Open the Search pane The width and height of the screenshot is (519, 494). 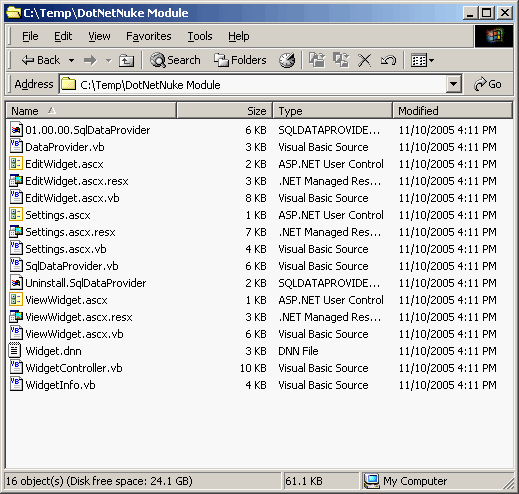click(x=175, y=60)
